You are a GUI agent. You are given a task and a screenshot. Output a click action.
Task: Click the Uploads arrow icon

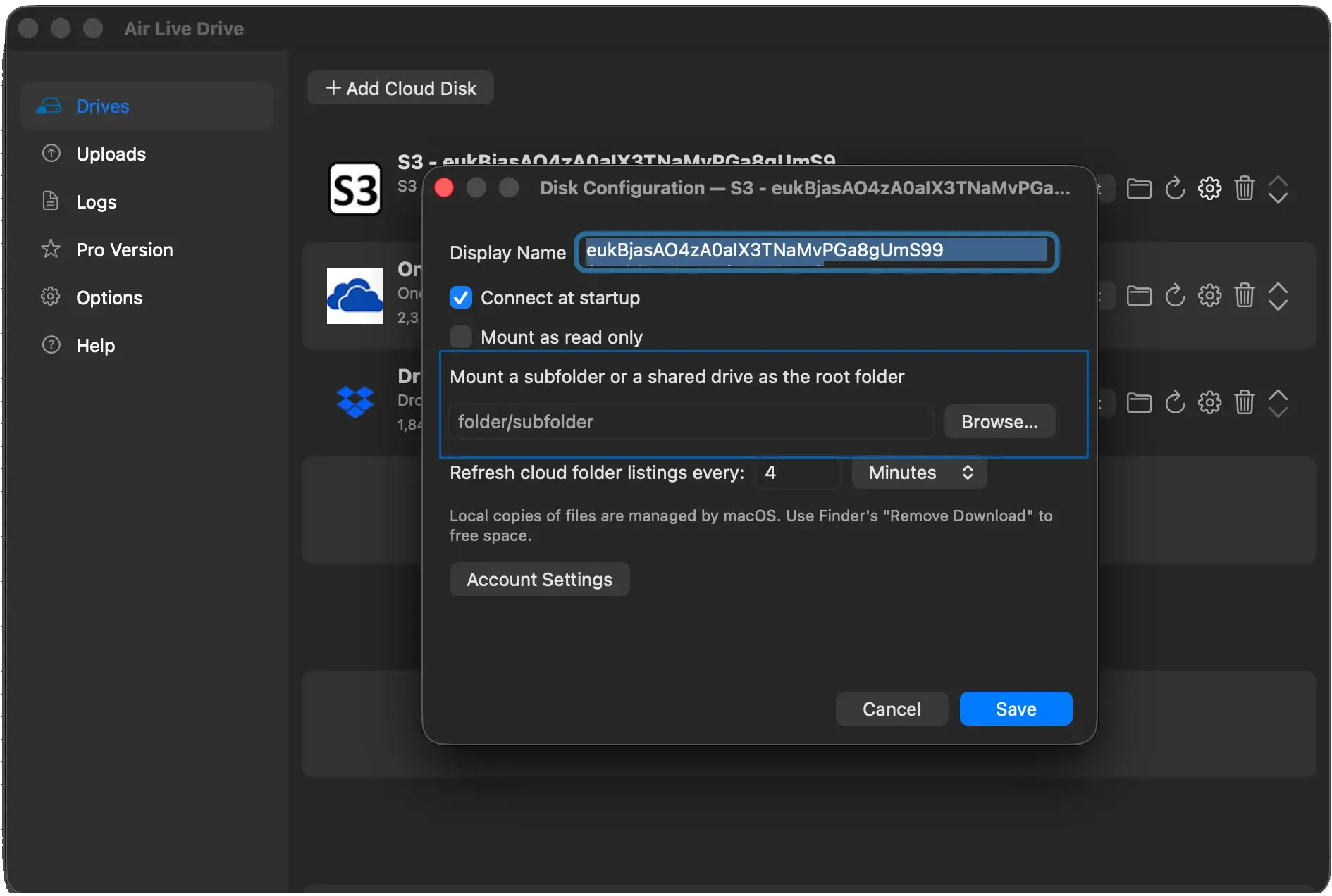[51, 154]
